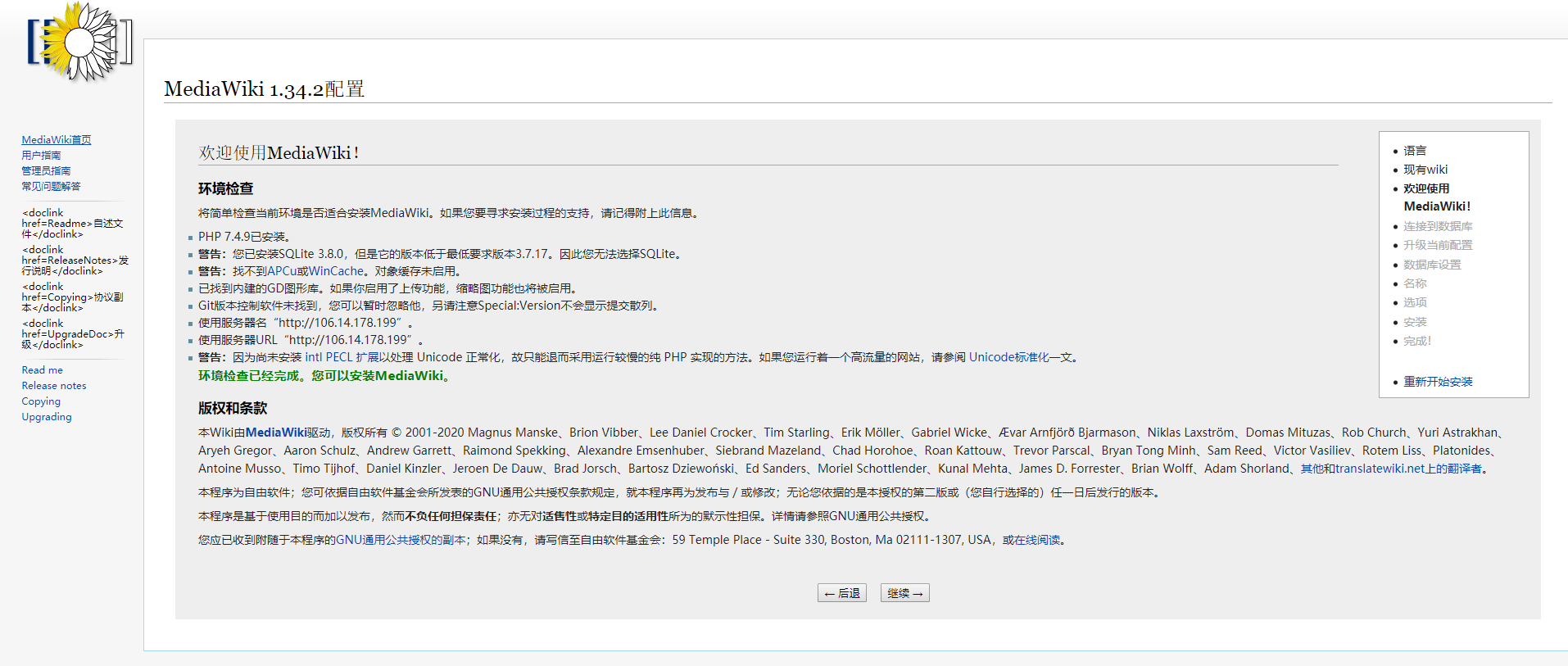Select the 连接到数据库 step
Image resolution: width=1568 pixels, height=666 pixels.
point(1438,226)
